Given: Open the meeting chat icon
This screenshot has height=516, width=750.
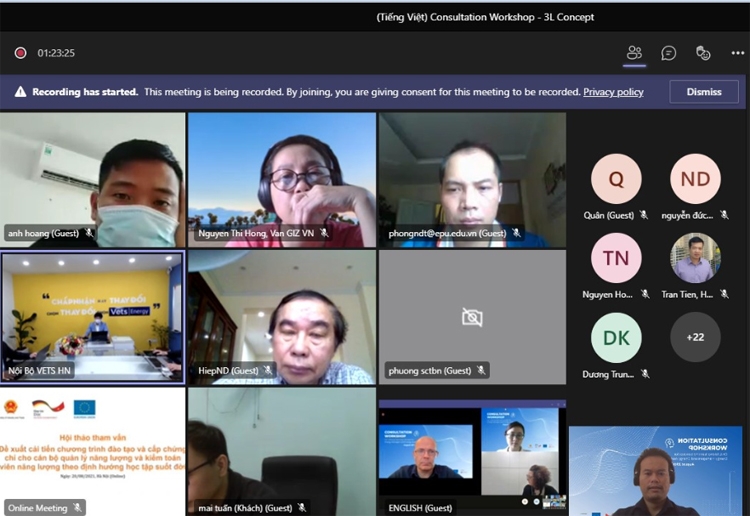Looking at the screenshot, I should click(x=669, y=53).
